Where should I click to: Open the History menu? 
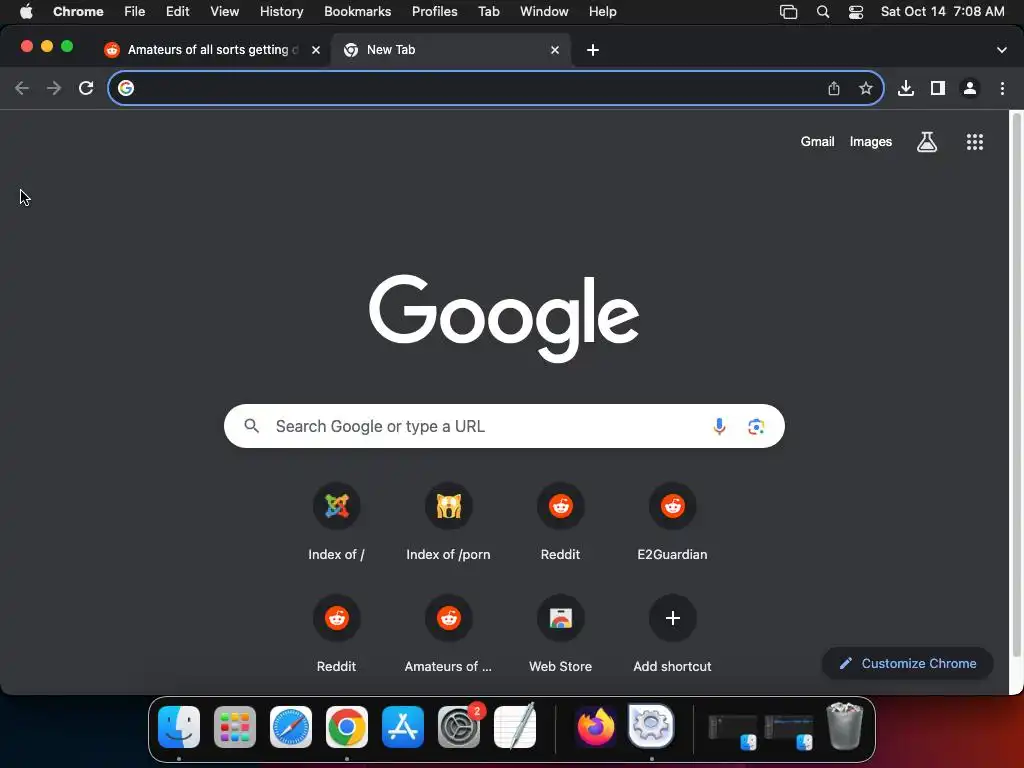coord(281,12)
